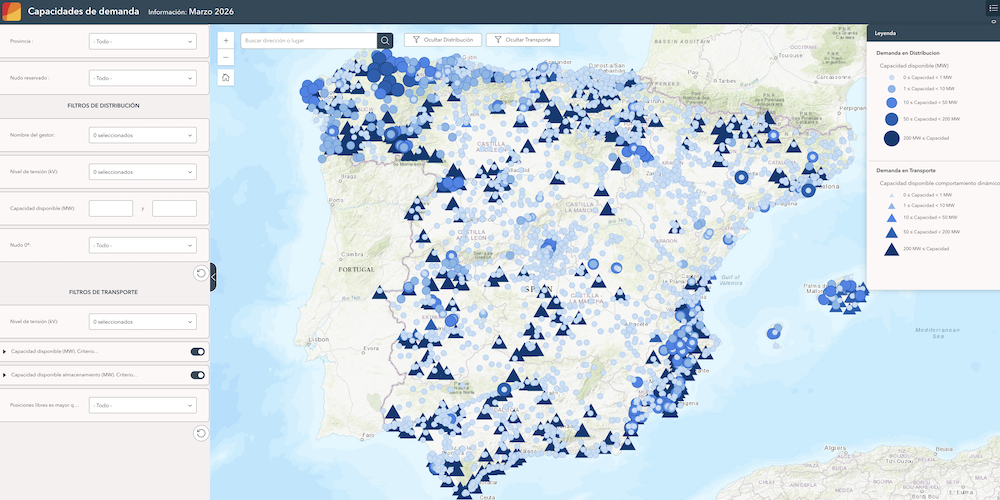
Task: Open Nombre del gestor dropdown
Action: (x=142, y=135)
